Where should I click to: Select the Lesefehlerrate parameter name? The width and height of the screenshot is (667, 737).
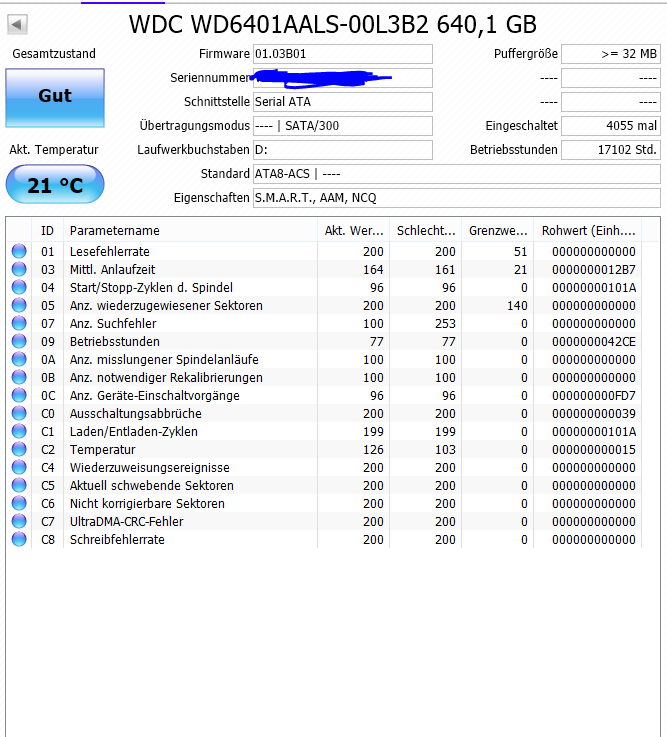[x=110, y=251]
